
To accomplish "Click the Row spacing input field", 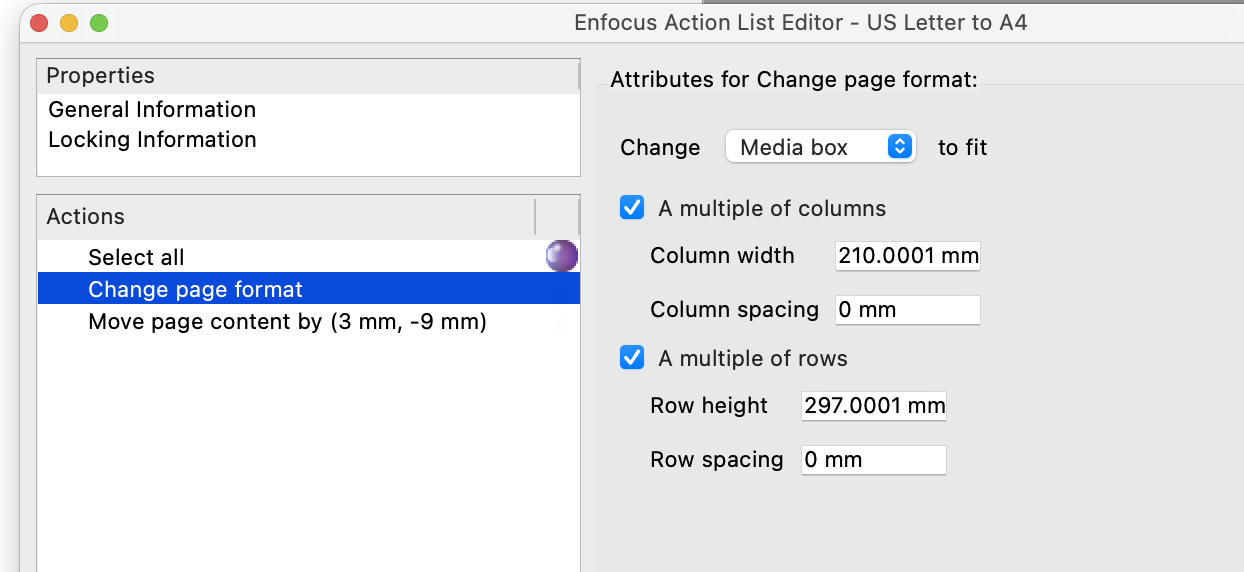I will tap(874, 460).
